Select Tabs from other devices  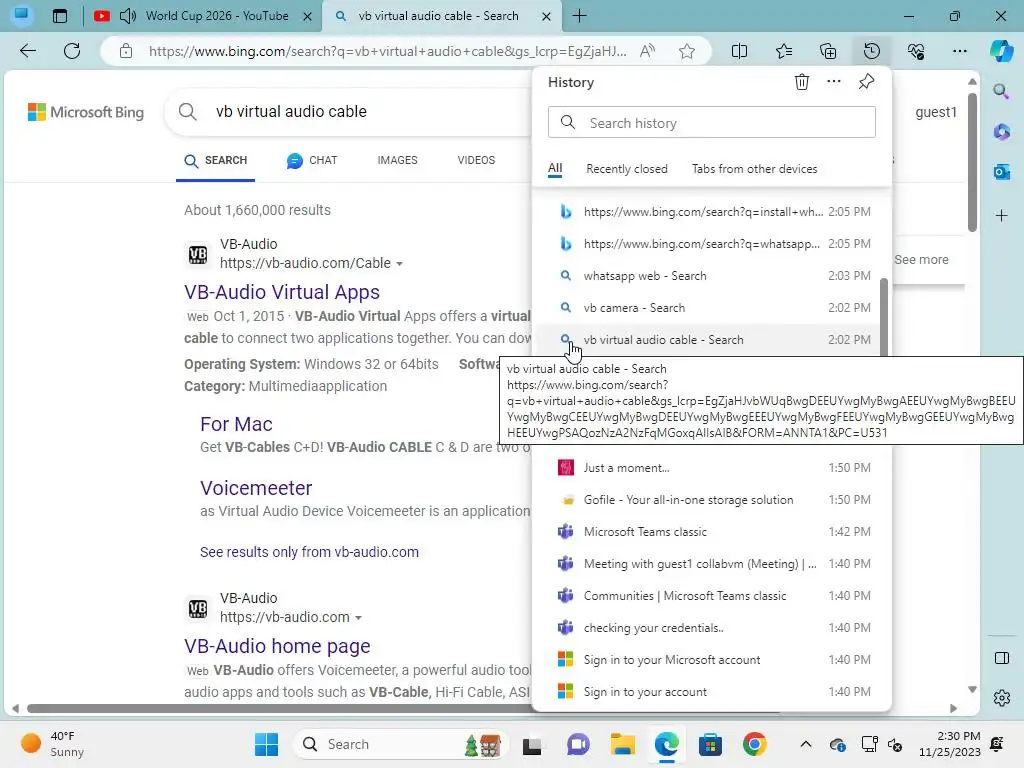754,169
